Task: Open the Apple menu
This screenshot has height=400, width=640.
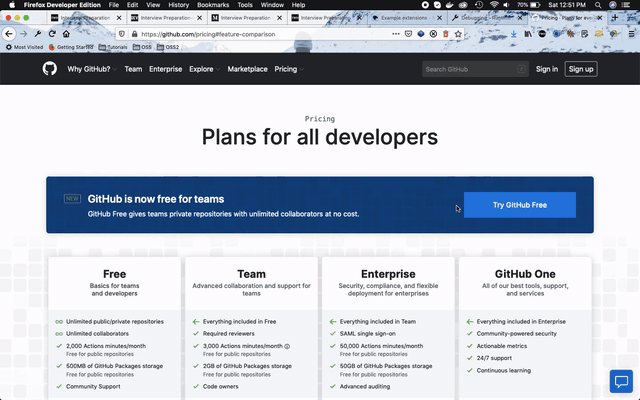Action: coord(12,5)
